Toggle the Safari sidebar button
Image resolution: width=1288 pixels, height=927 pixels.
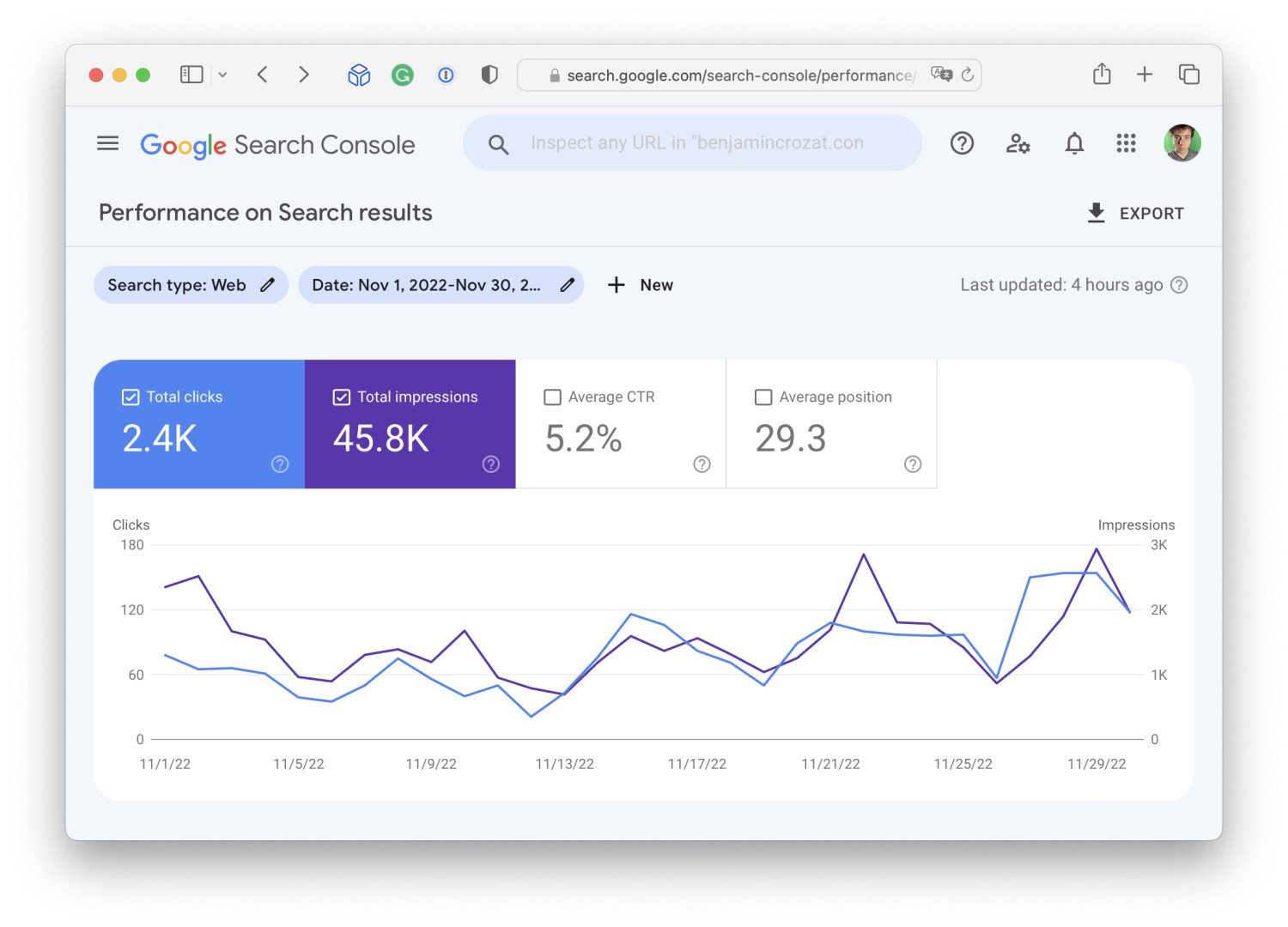click(x=191, y=75)
